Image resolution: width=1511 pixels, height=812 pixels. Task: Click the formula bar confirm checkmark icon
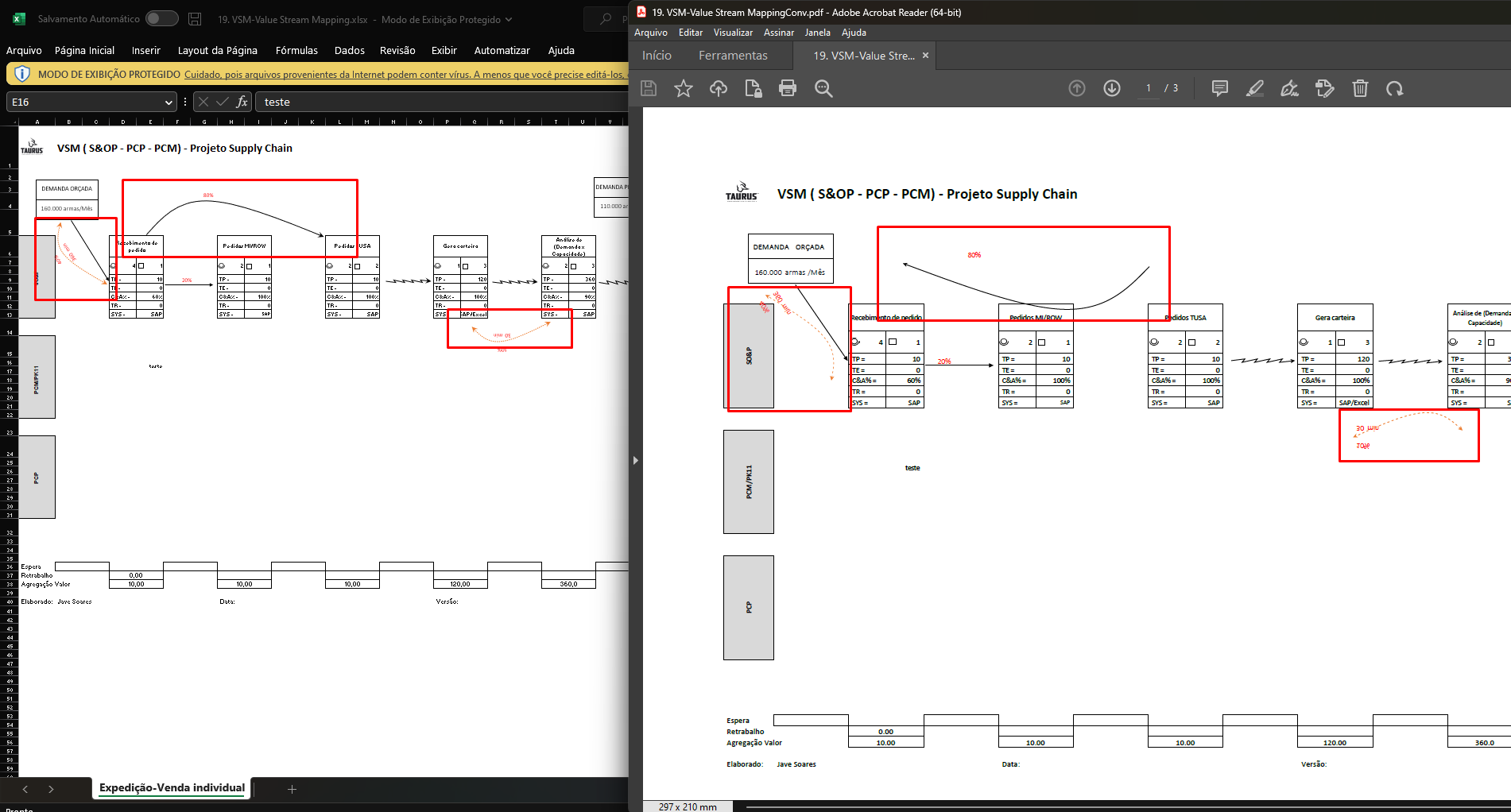coord(223,102)
